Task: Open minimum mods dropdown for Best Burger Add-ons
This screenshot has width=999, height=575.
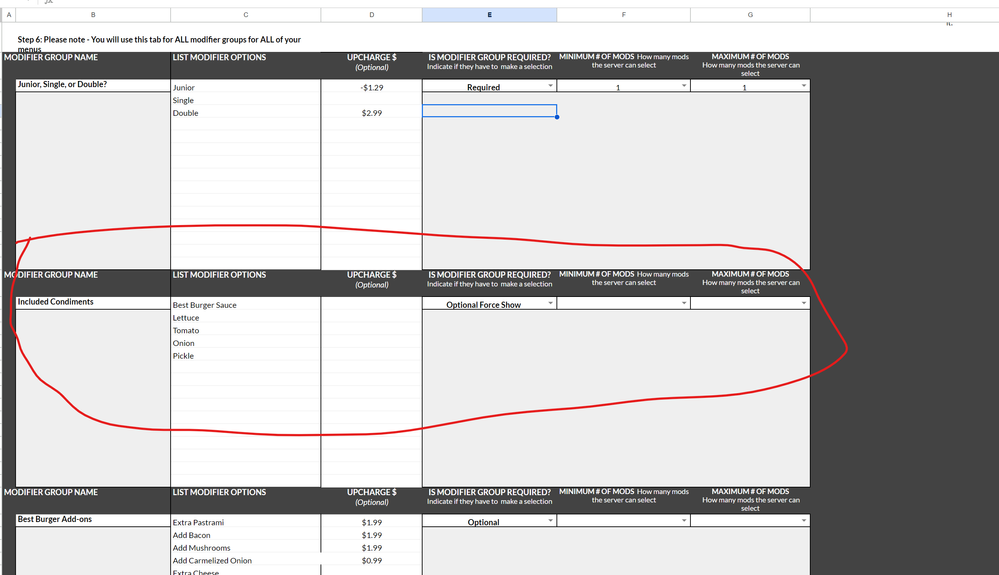Action: 684,522
